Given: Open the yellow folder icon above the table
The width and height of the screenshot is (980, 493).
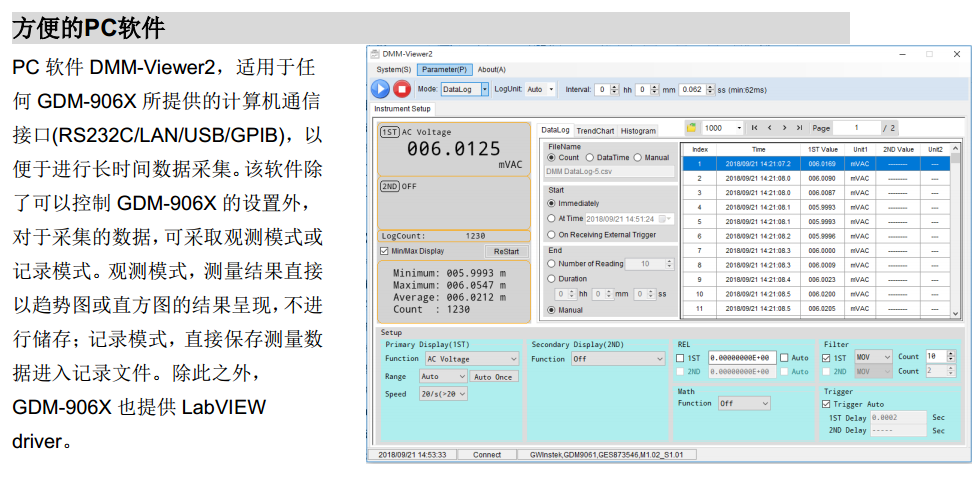Looking at the screenshot, I should [691, 128].
